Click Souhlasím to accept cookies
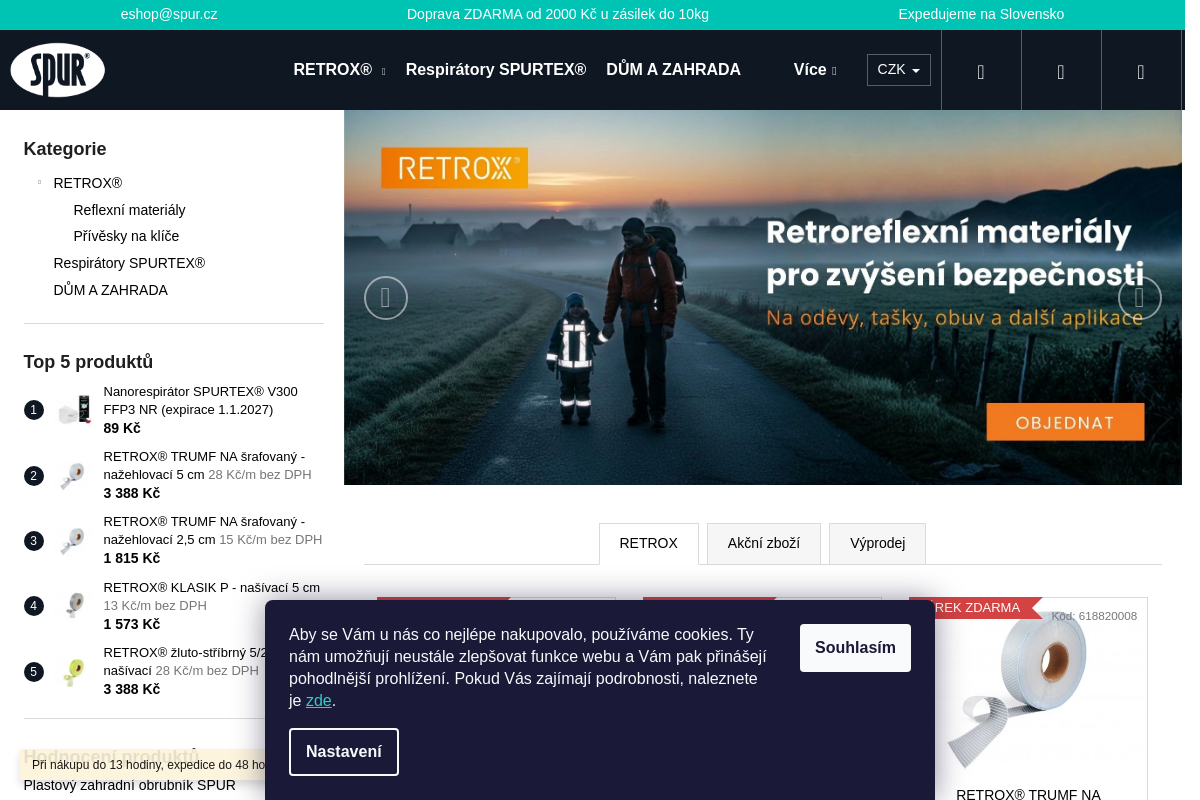Image resolution: width=1200 pixels, height=800 pixels. click(855, 648)
